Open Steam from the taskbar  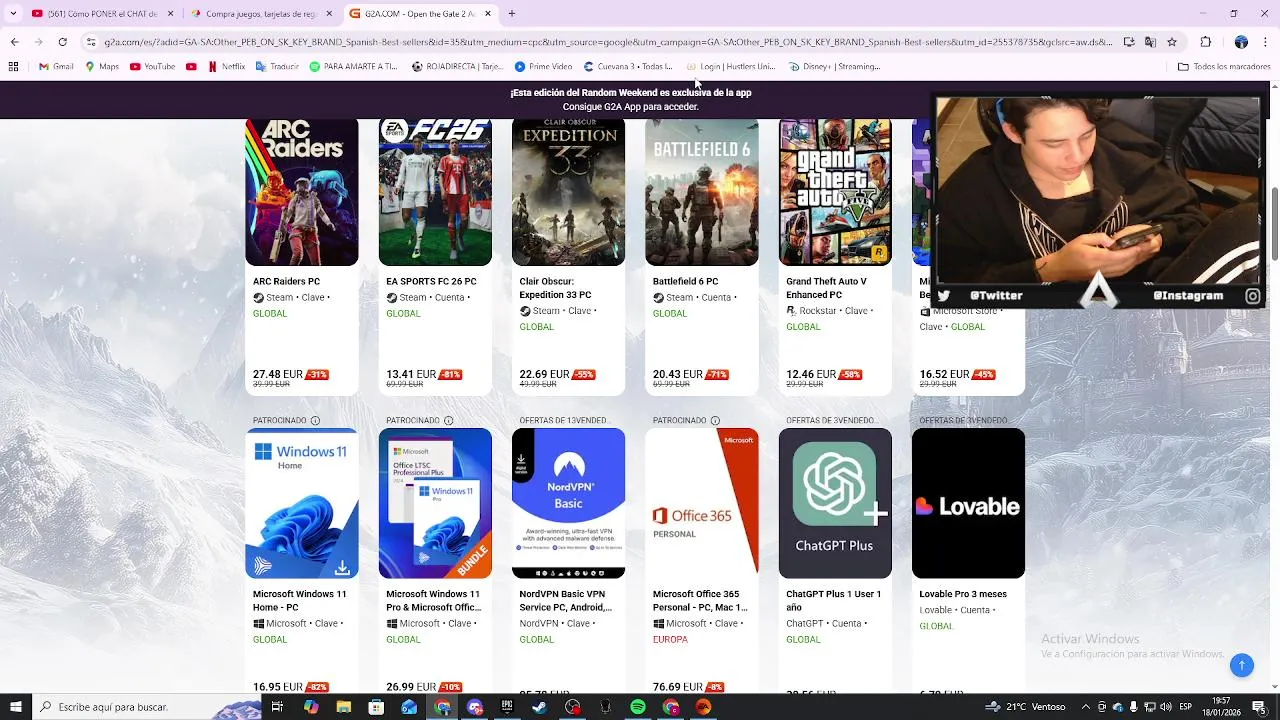540,707
